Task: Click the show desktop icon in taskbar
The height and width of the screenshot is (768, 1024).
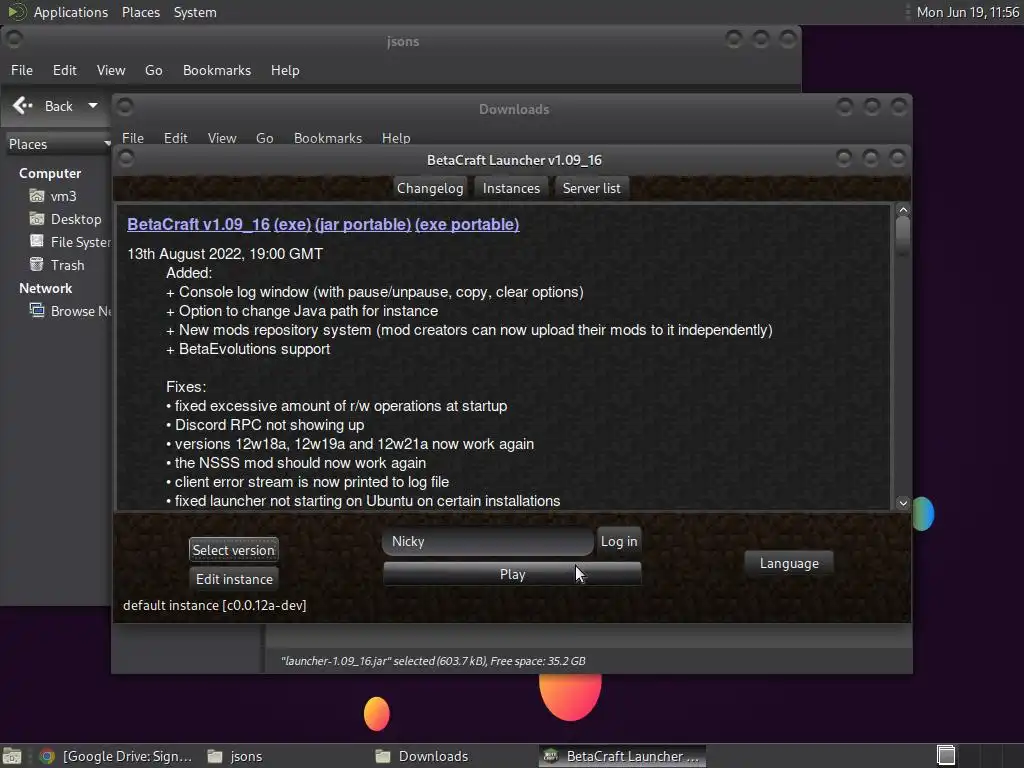Action: tap(12, 756)
